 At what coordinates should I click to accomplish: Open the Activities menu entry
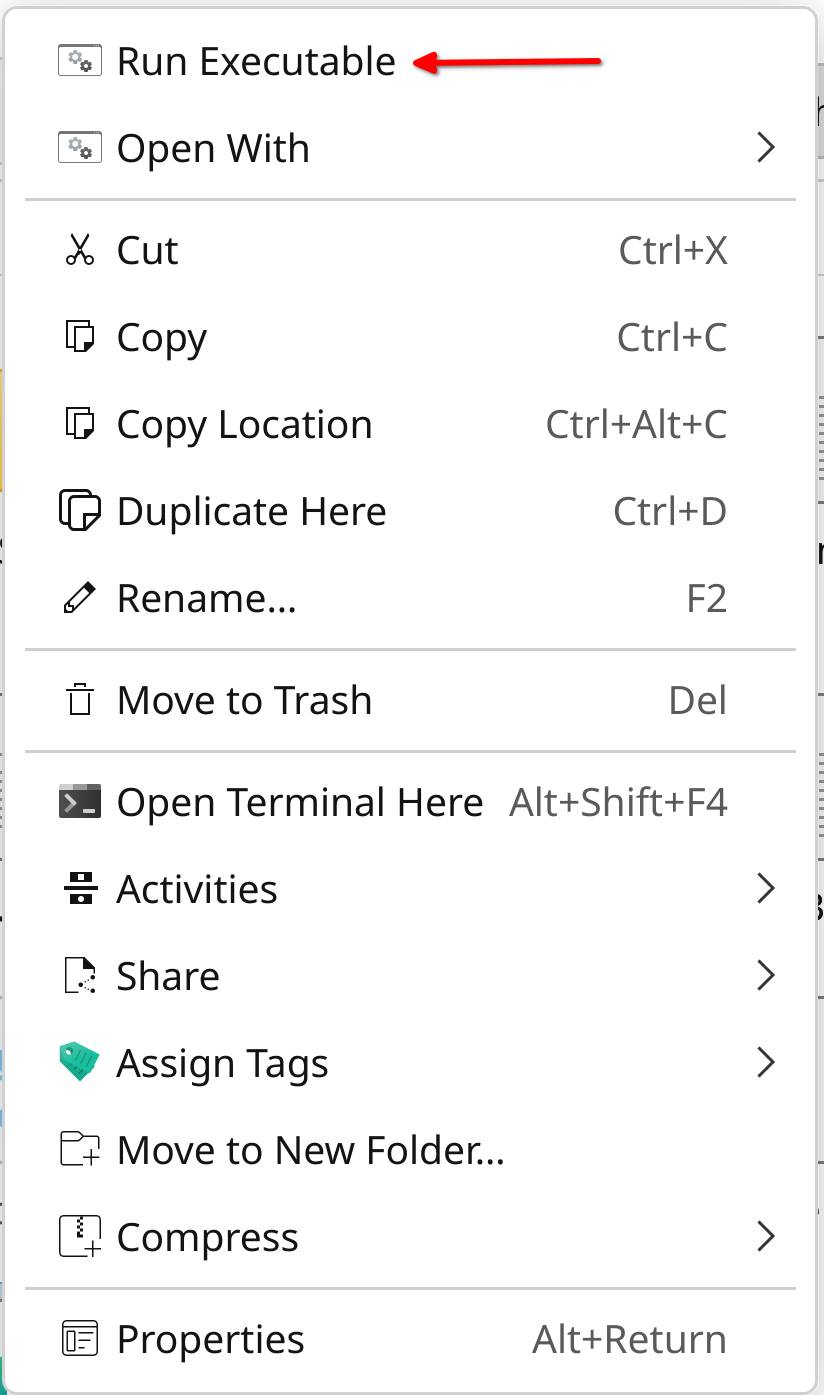(x=411, y=889)
